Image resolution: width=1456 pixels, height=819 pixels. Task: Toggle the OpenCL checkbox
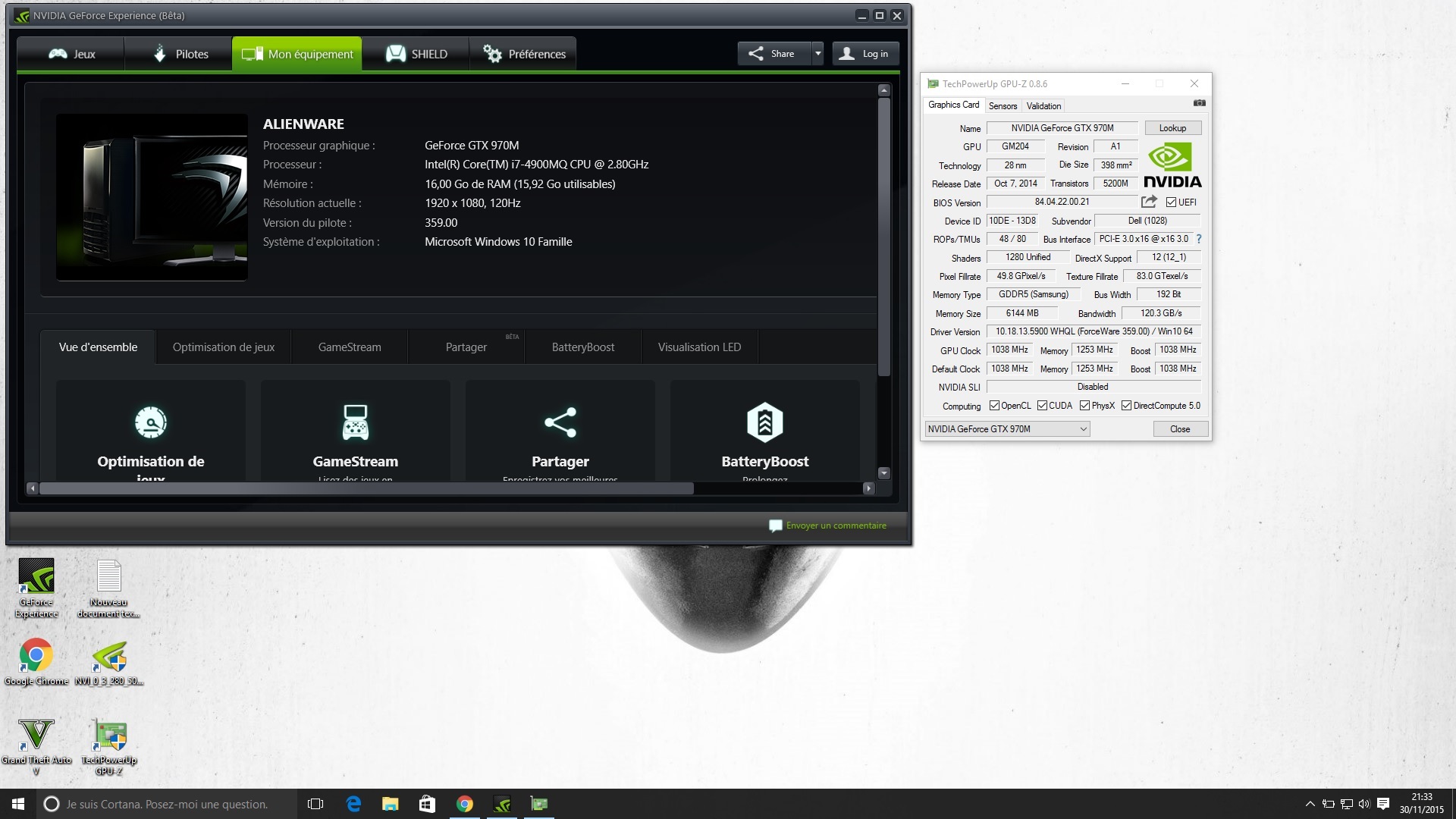point(994,406)
